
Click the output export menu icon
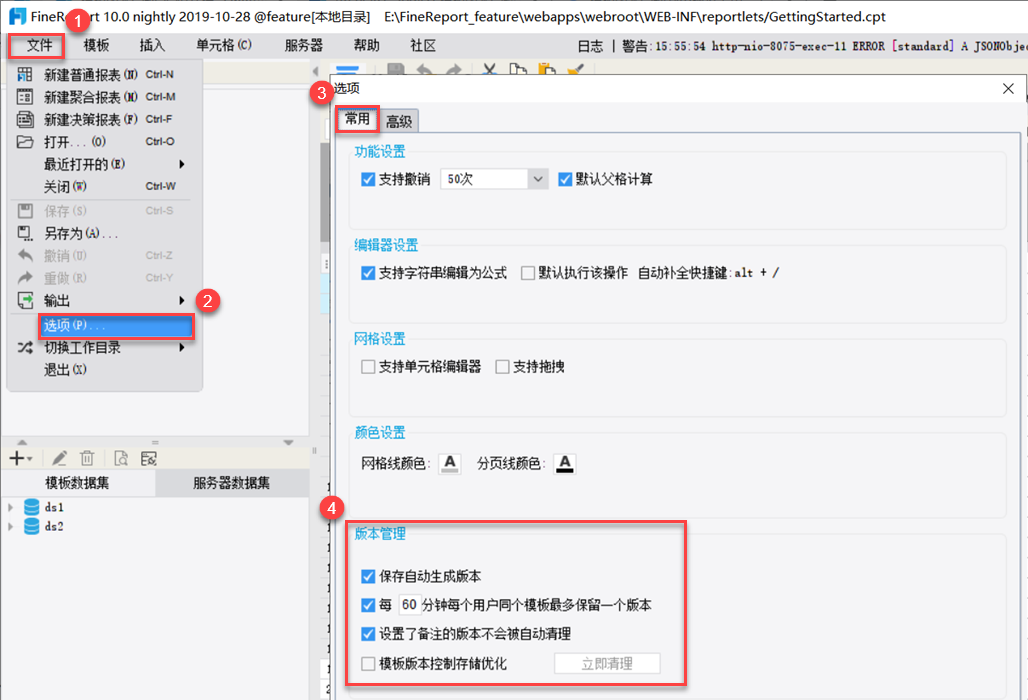[25, 300]
